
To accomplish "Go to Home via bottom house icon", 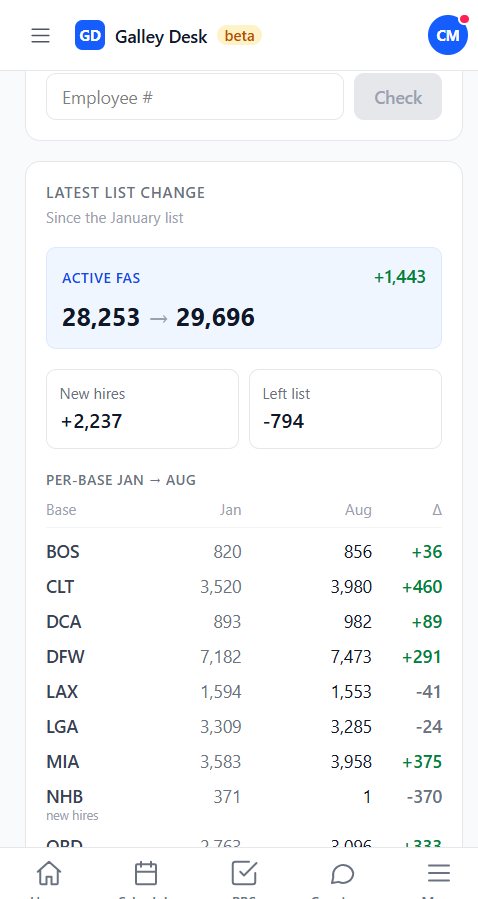I will pyautogui.click(x=49, y=874).
